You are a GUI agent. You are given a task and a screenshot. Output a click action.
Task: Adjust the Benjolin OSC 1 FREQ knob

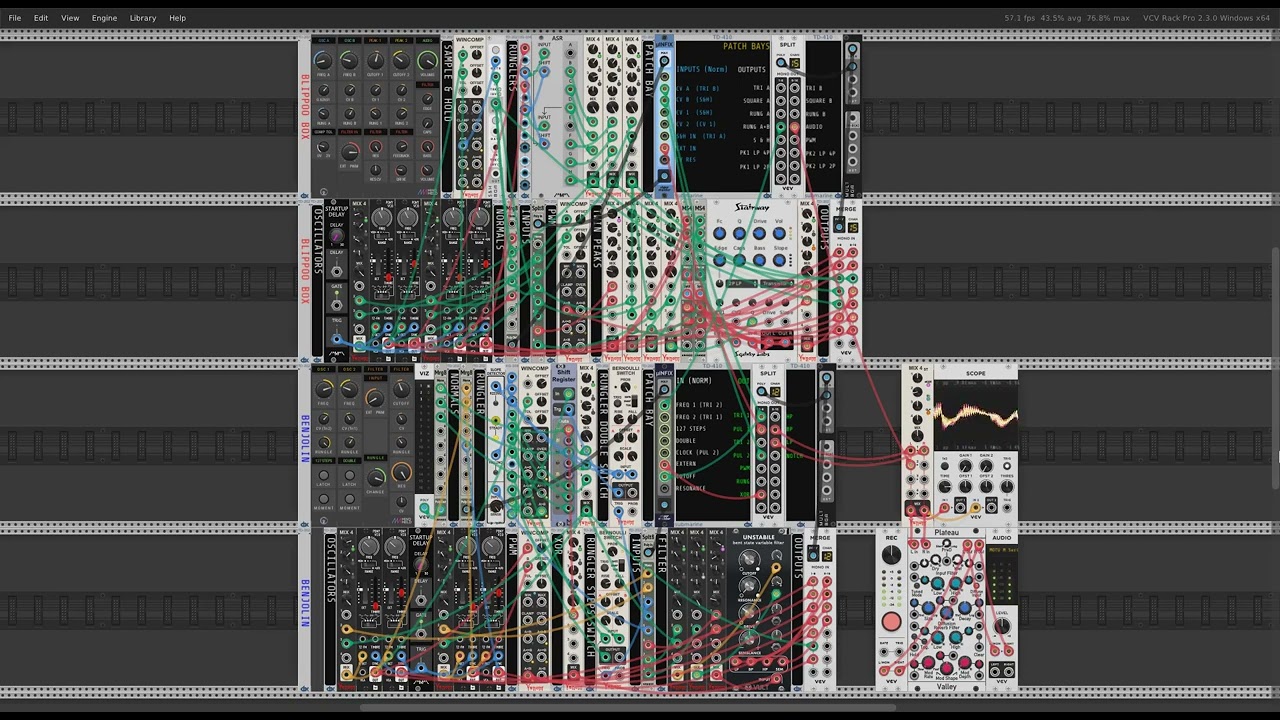324,390
